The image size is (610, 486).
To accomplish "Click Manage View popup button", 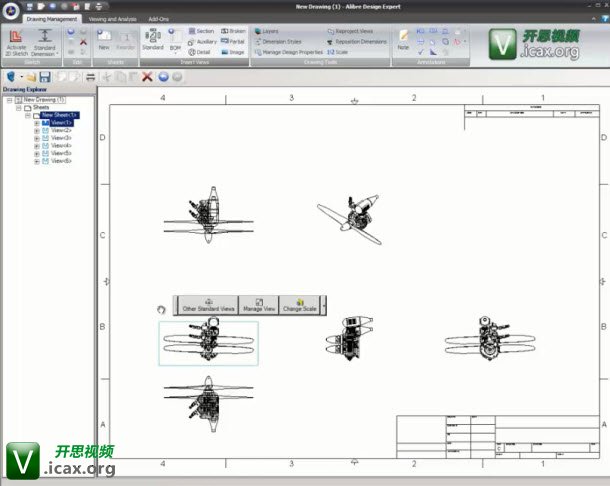I will [259, 305].
